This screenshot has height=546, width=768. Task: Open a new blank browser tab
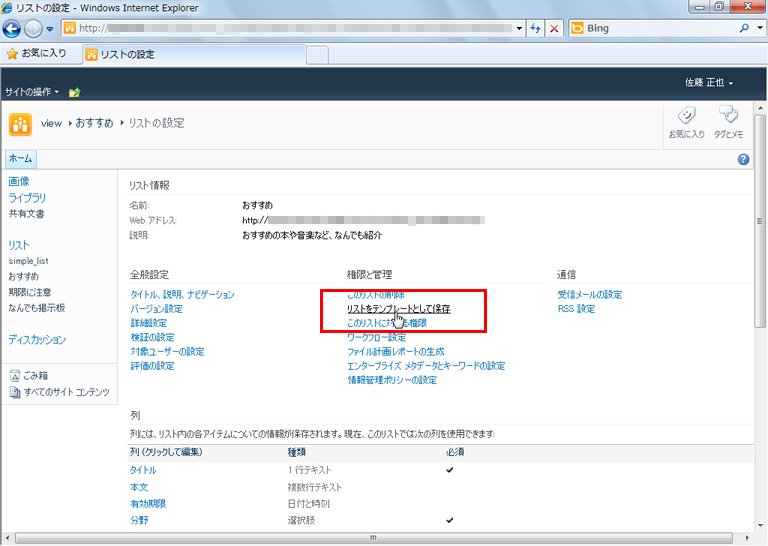(x=317, y=55)
